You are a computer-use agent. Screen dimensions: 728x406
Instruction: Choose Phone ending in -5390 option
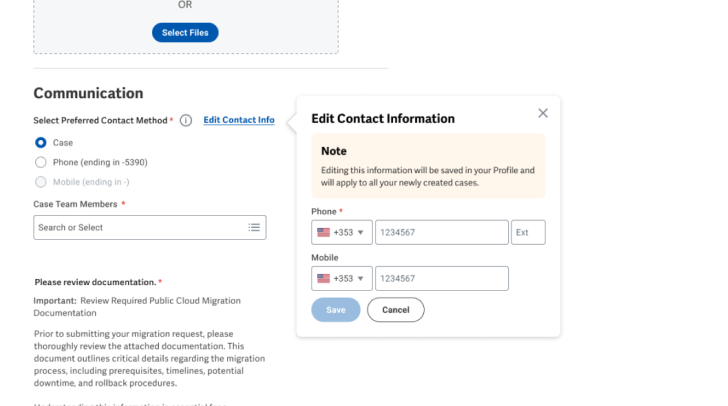point(41,162)
